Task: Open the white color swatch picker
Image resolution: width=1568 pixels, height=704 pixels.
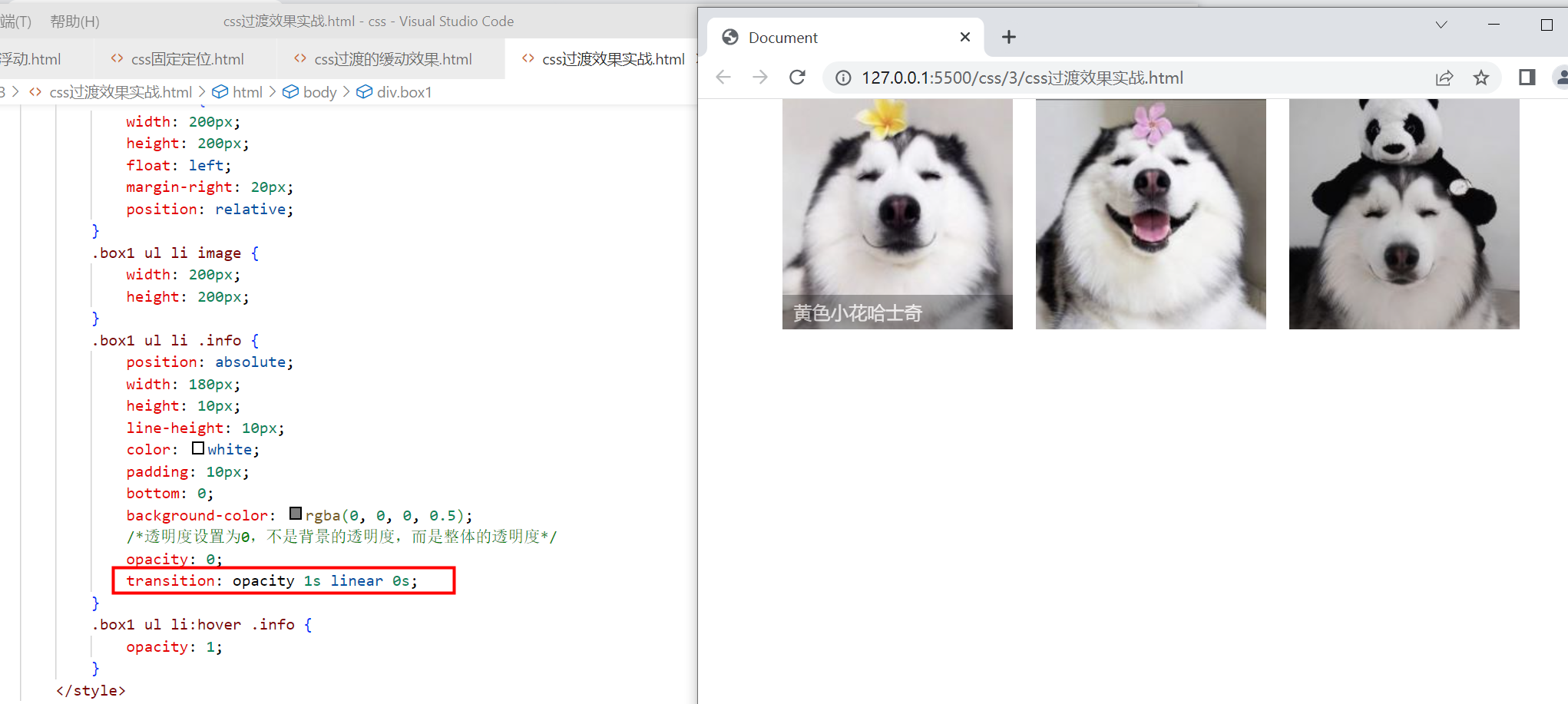Action: coord(198,448)
